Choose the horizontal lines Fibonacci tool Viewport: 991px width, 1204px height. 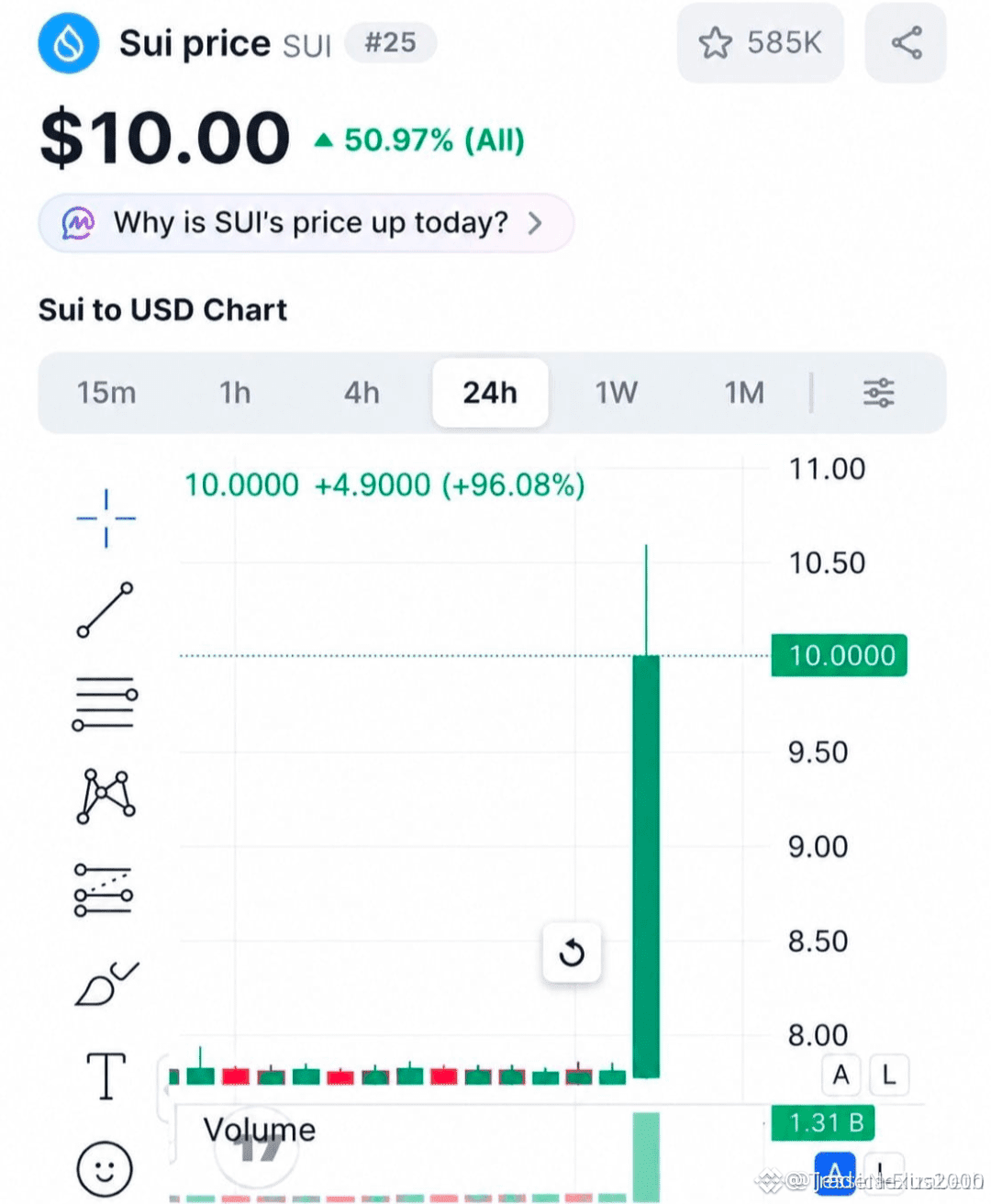106,704
